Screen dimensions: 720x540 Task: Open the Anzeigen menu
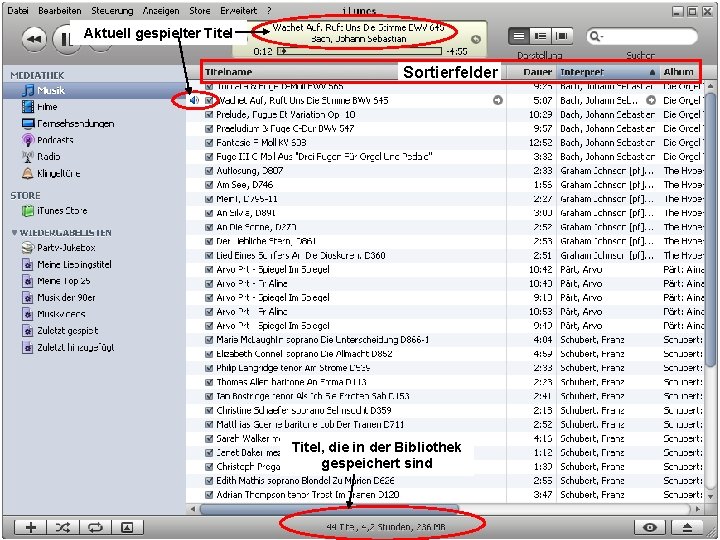point(161,10)
